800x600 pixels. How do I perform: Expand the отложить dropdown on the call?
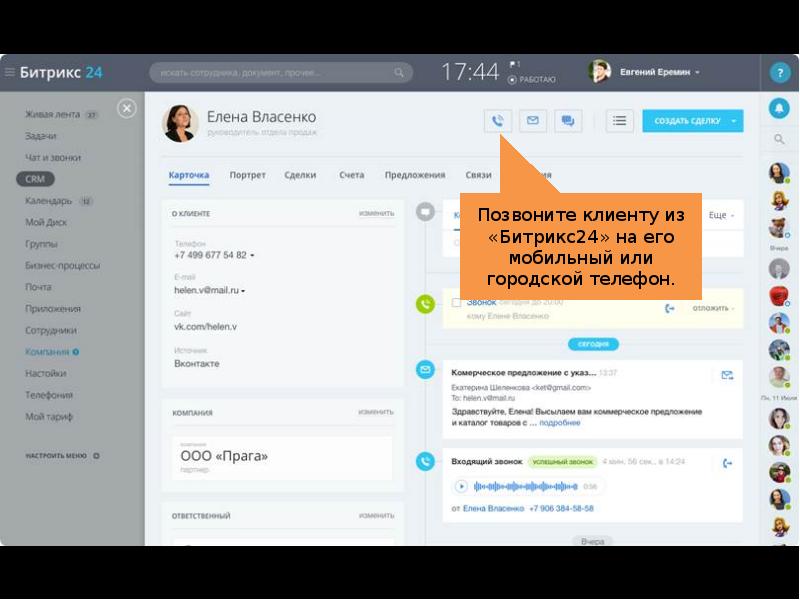[713, 308]
